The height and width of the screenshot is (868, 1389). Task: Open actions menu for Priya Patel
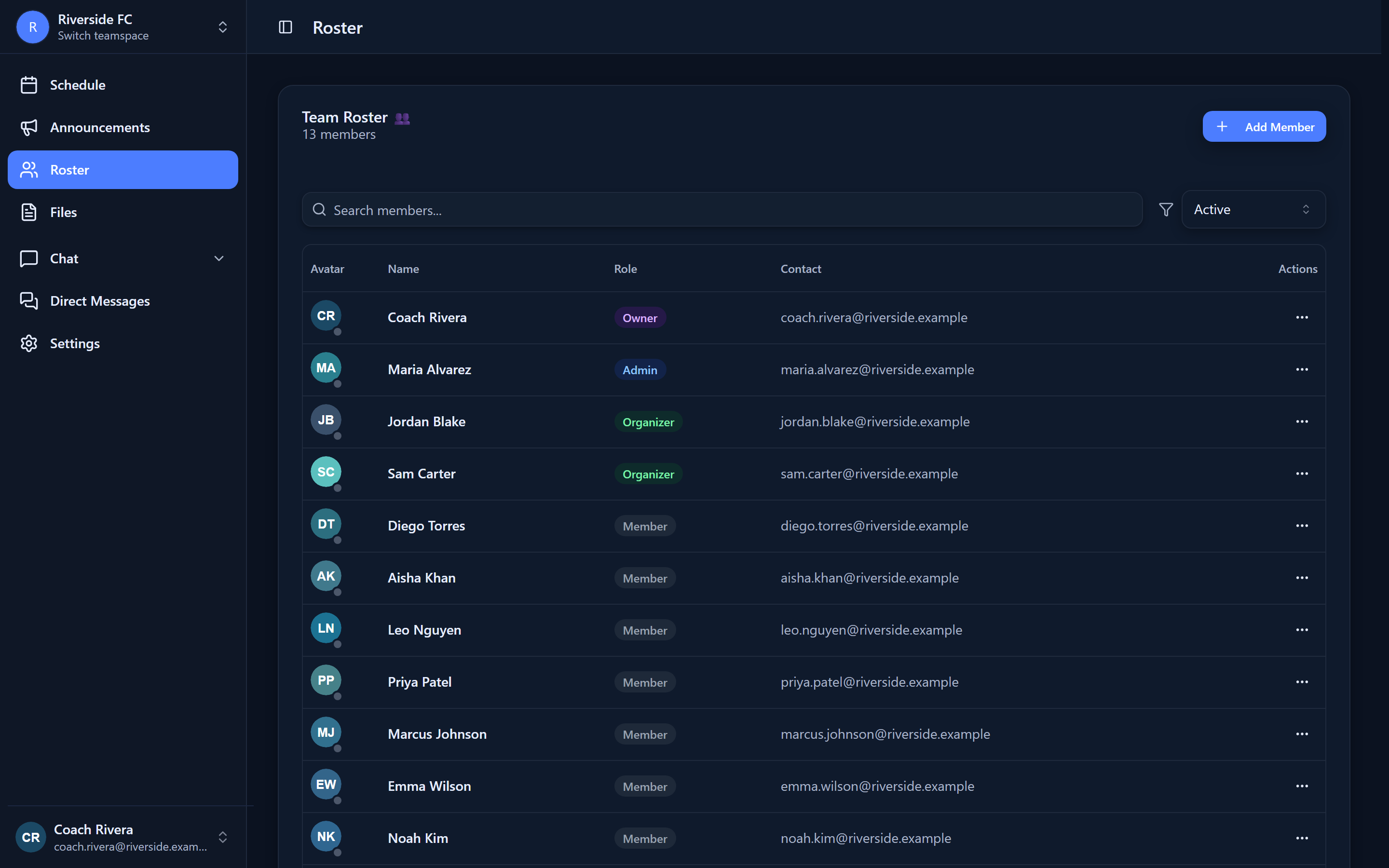coord(1302,682)
